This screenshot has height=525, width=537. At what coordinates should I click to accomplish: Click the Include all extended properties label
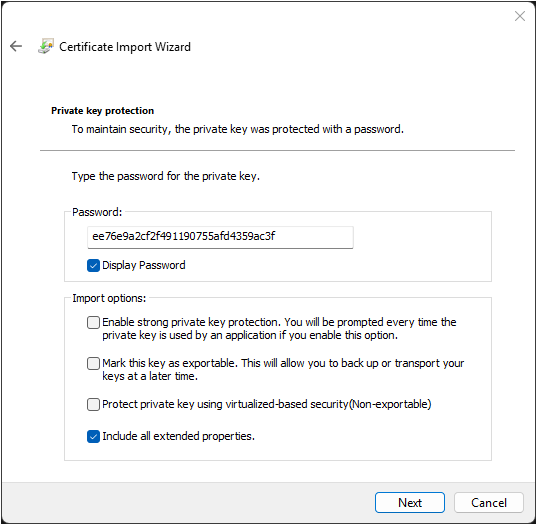pyautogui.click(x=178, y=436)
